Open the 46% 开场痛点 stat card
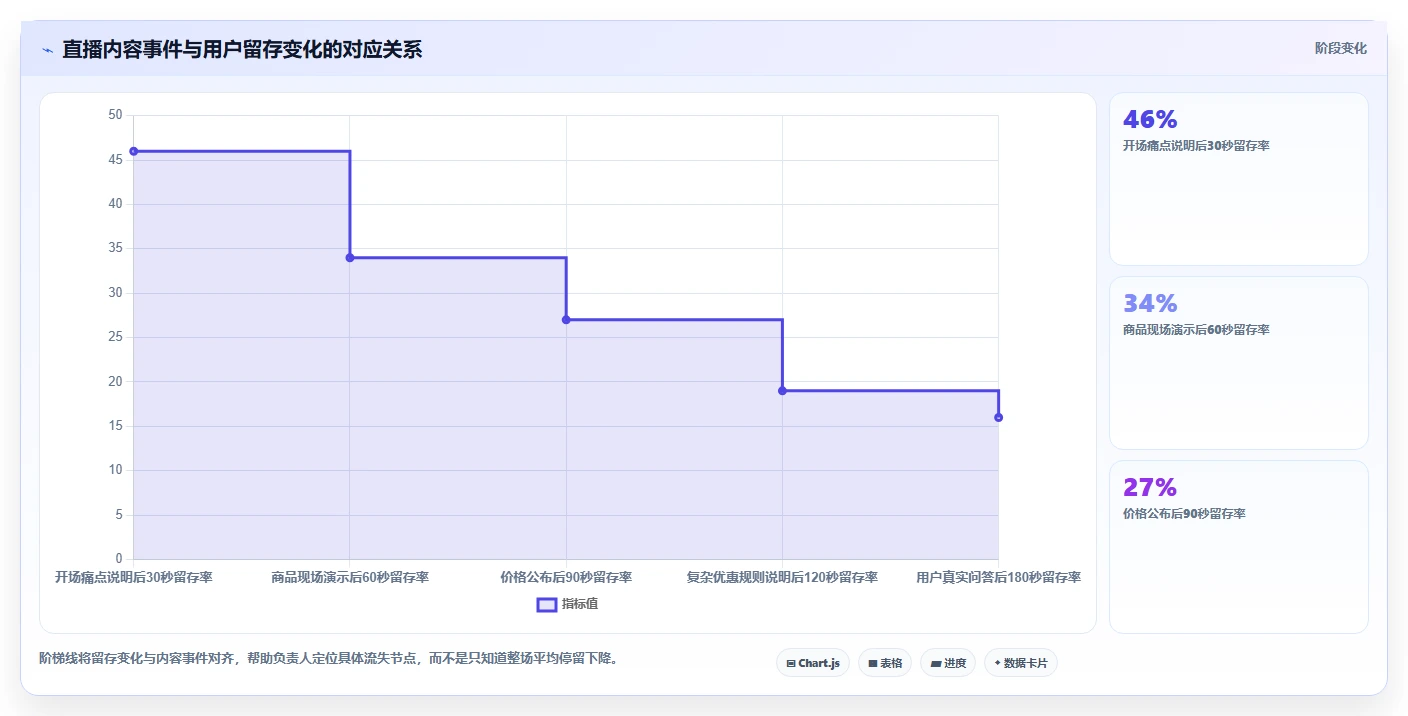This screenshot has height=716, width=1408. point(1239,179)
